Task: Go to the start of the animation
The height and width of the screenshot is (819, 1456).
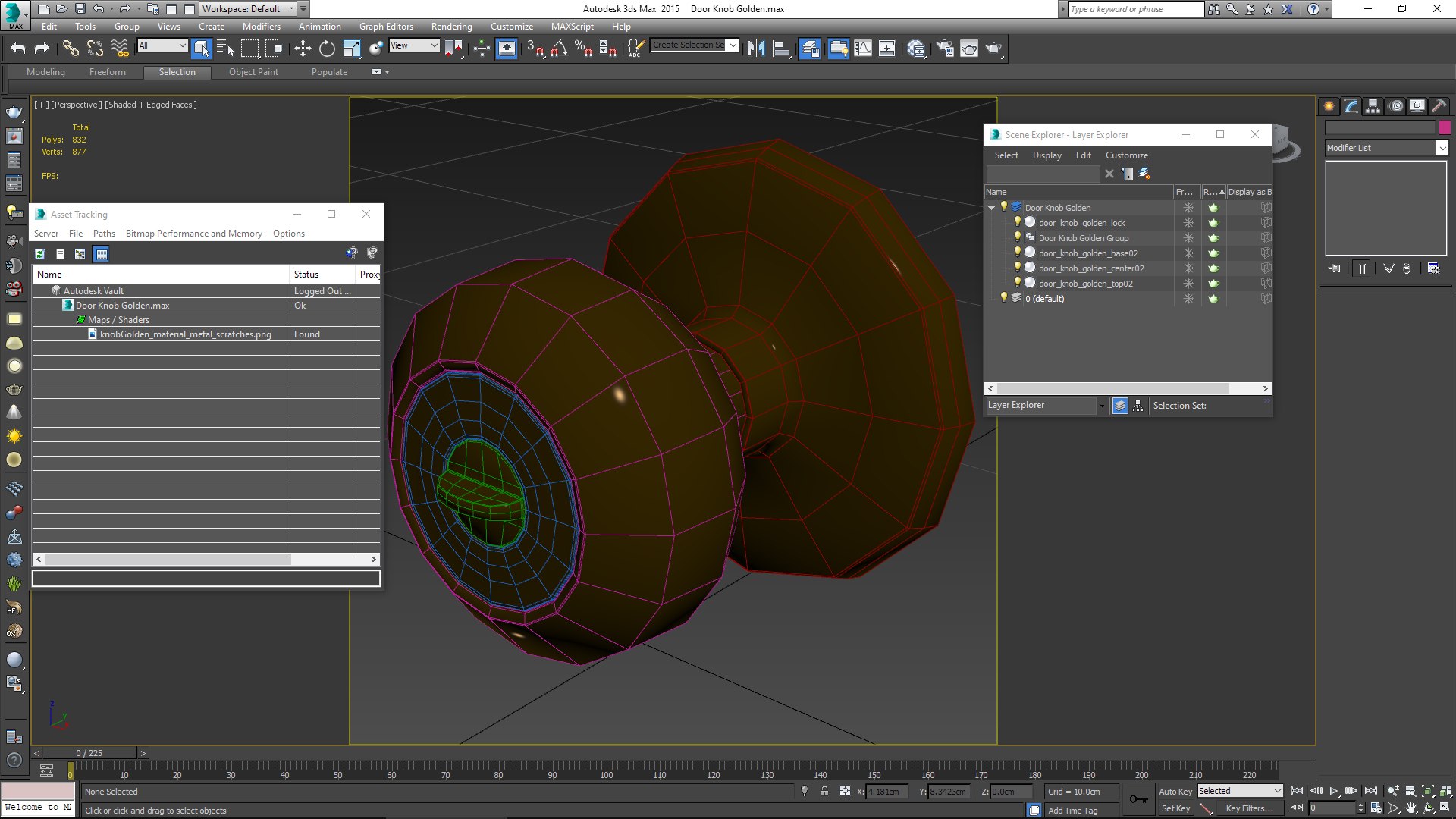Action: click(x=1297, y=791)
